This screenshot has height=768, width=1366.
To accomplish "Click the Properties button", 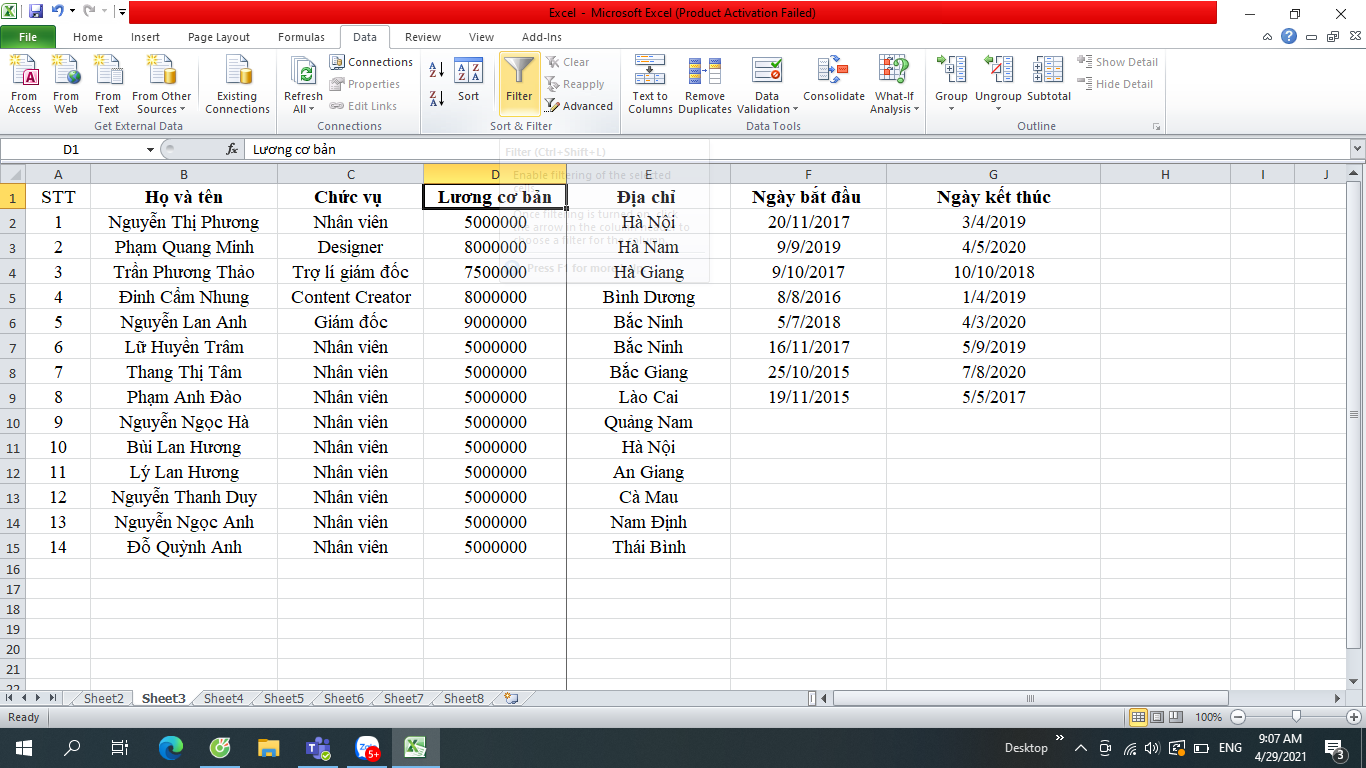I will pos(365,84).
